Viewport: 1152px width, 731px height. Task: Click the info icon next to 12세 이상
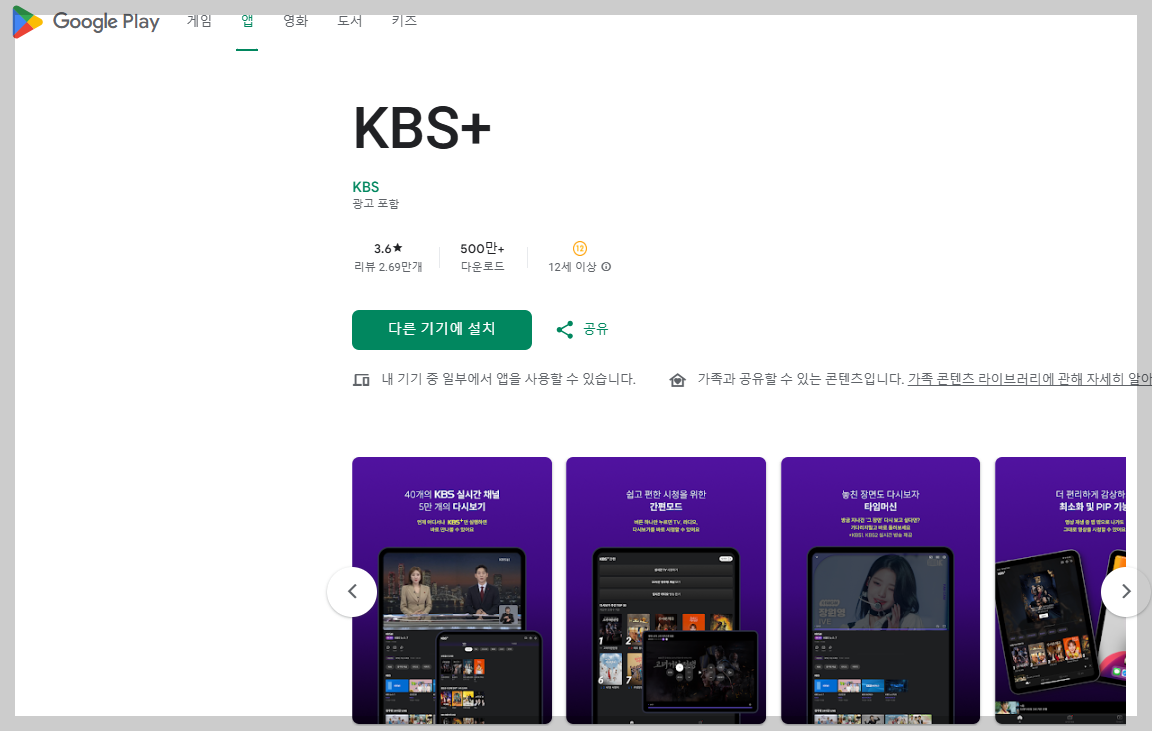click(606, 267)
